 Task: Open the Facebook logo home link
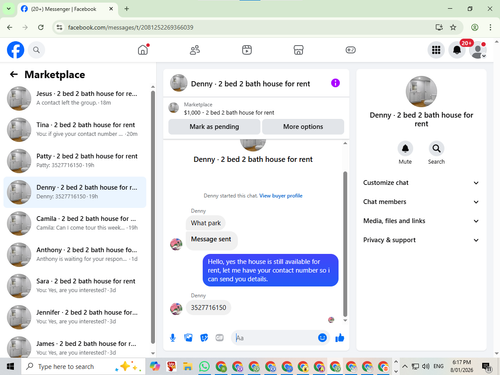15,50
